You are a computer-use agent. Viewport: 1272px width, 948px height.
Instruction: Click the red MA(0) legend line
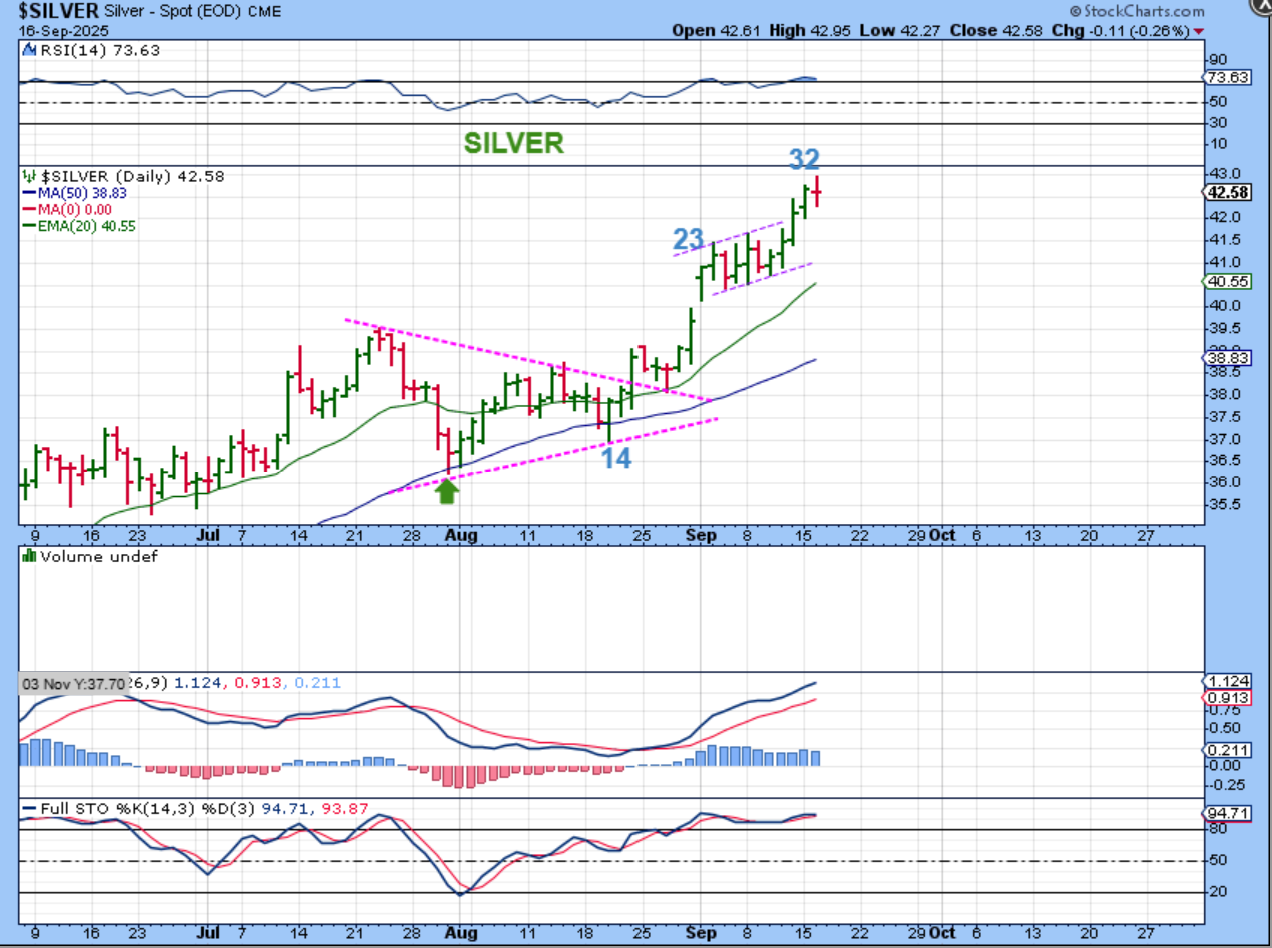tap(30, 210)
